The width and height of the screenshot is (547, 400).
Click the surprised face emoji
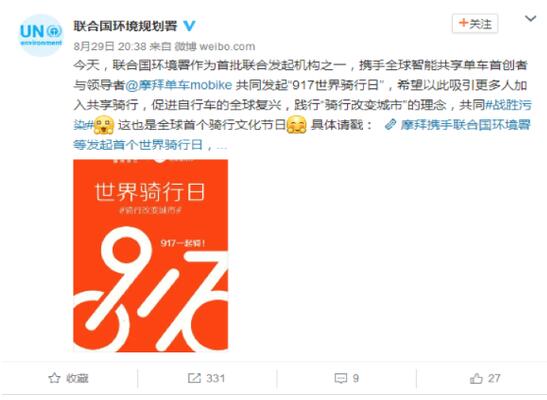[x=104, y=125]
